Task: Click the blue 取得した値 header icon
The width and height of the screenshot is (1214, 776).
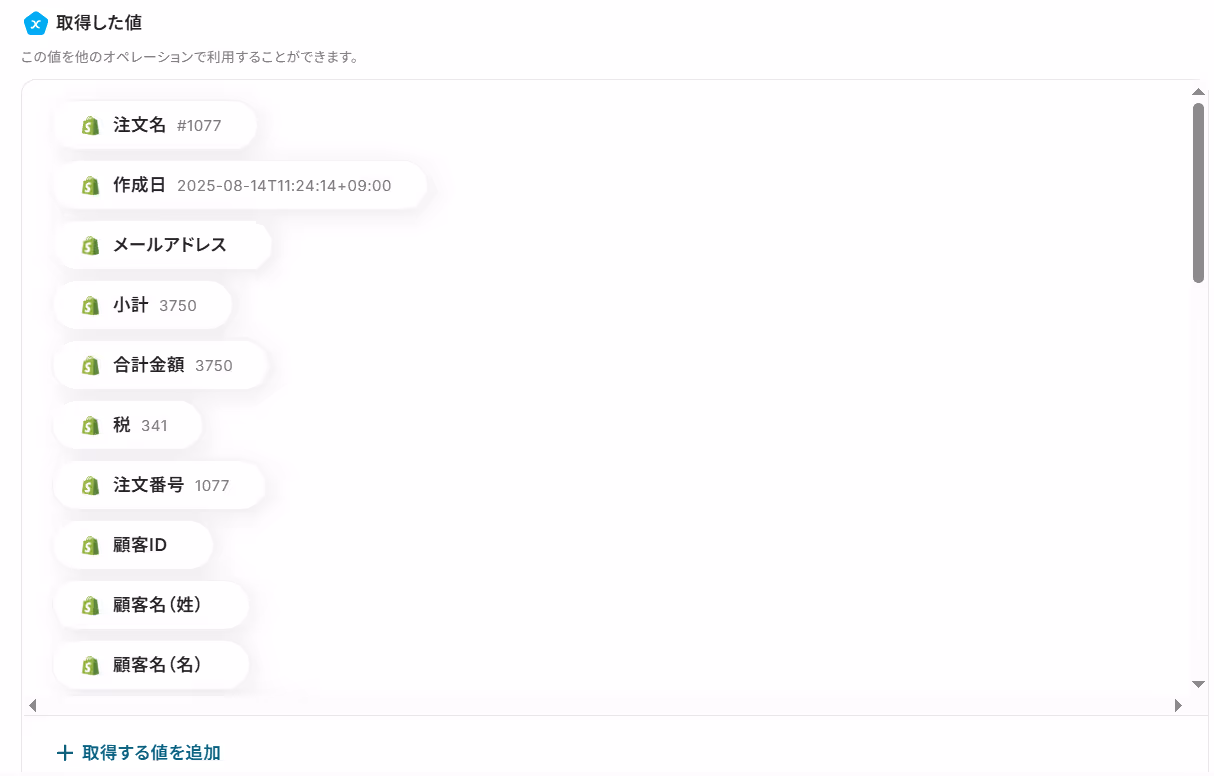Action: [36, 22]
